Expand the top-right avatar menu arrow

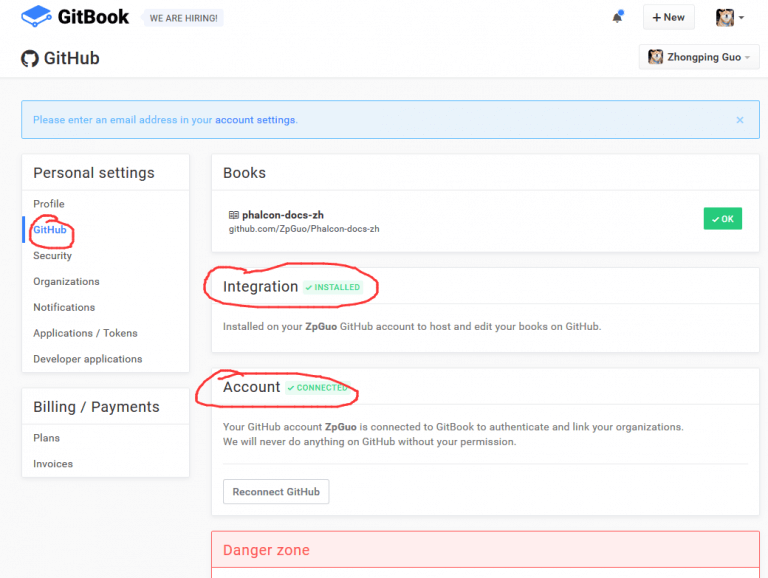[x=742, y=18]
